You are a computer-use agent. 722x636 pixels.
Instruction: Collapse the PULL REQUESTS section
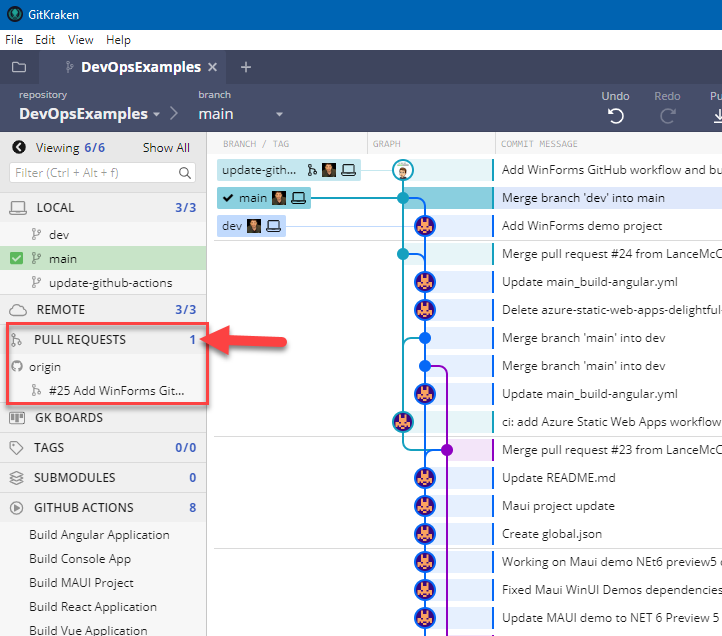coord(80,340)
